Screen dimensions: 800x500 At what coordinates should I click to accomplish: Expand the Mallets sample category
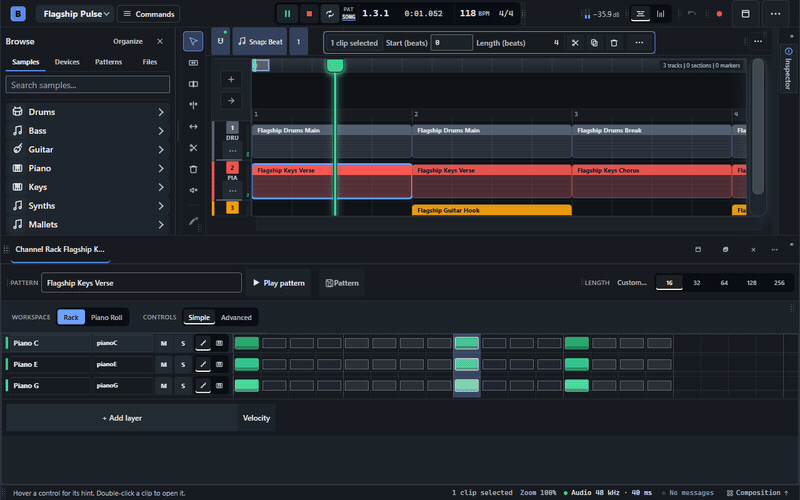(x=88, y=224)
